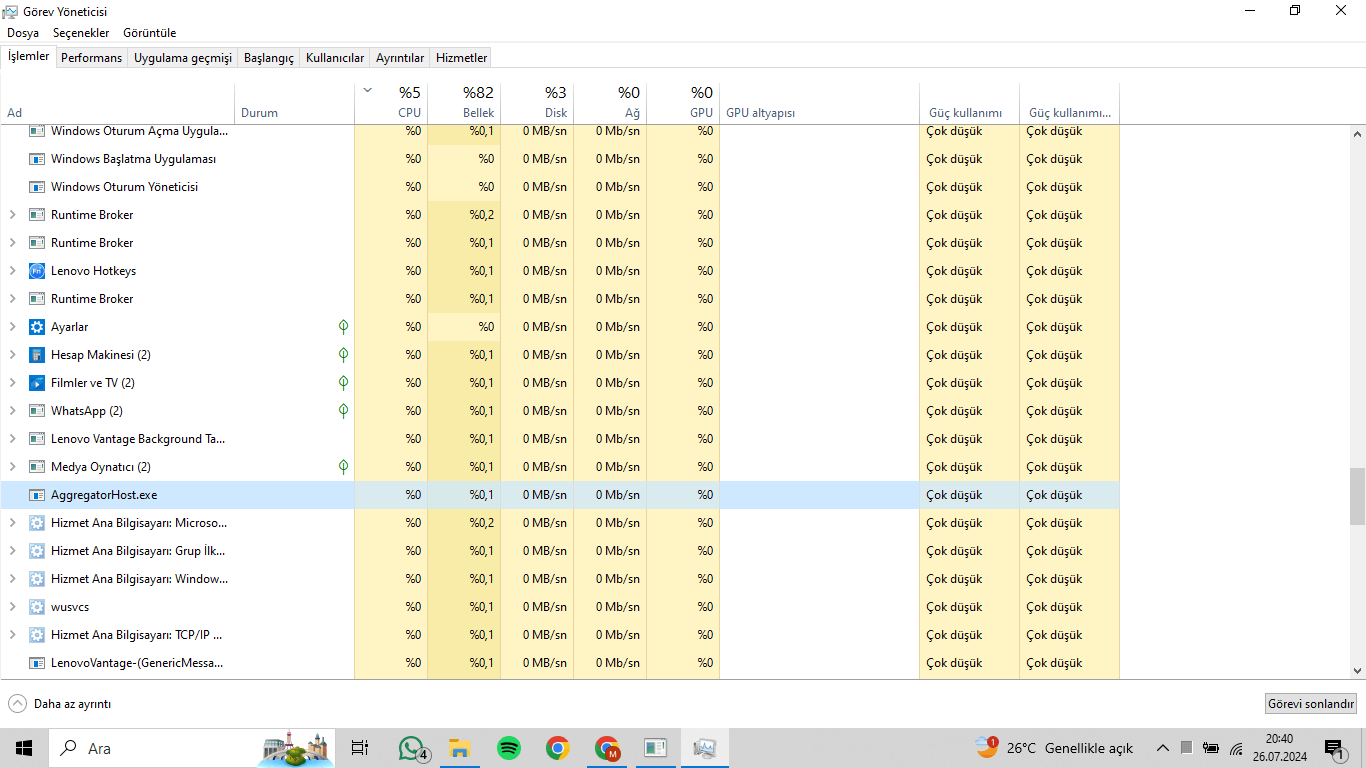Open Task View on the taskbar
This screenshot has width=1366, height=768.
click(360, 748)
